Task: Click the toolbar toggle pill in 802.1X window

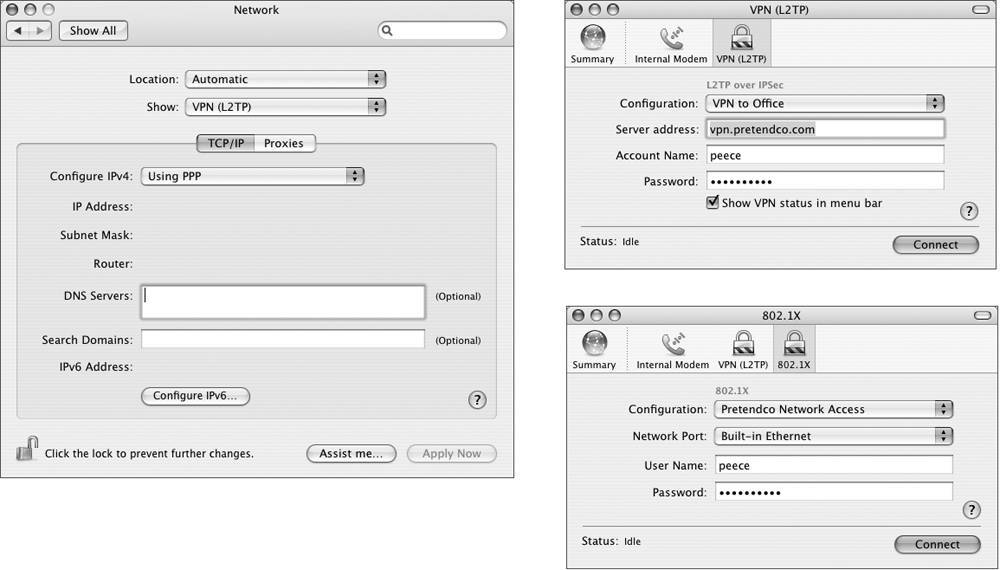Action: [x=983, y=316]
